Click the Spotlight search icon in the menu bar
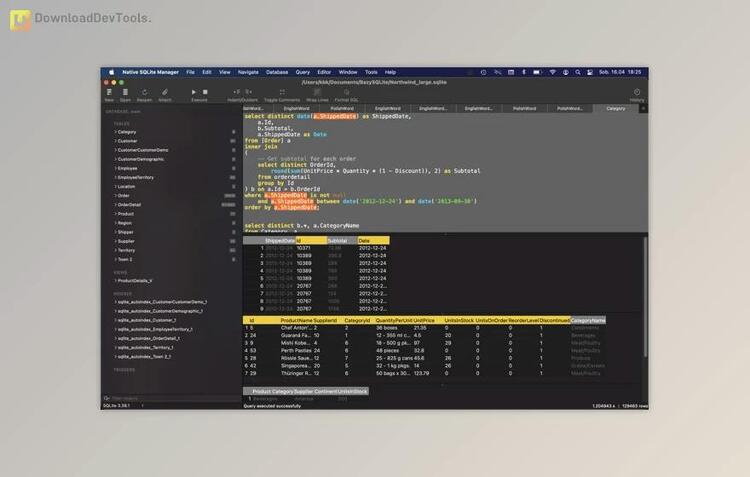 578,72
